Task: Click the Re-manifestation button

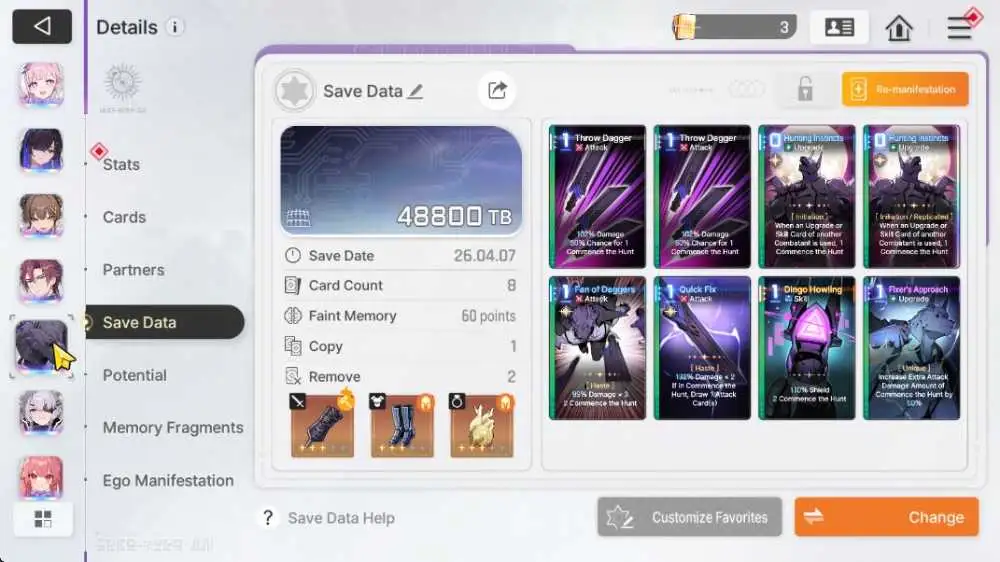Action: click(905, 89)
